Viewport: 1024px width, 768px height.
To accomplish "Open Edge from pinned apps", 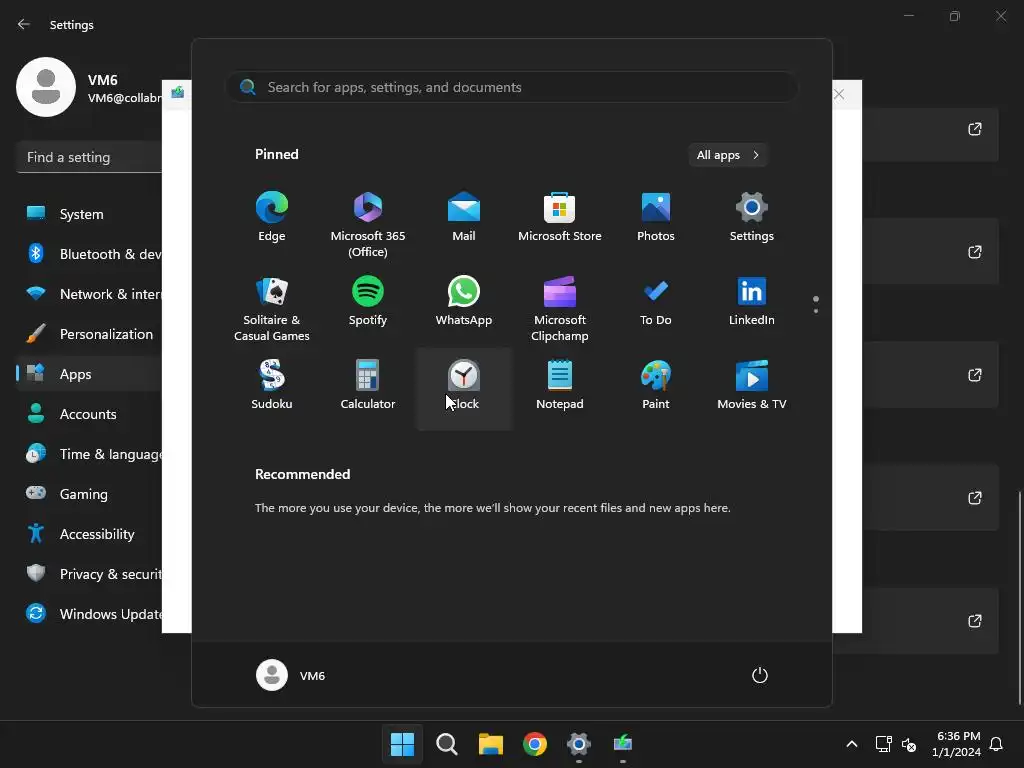I will pos(272,217).
